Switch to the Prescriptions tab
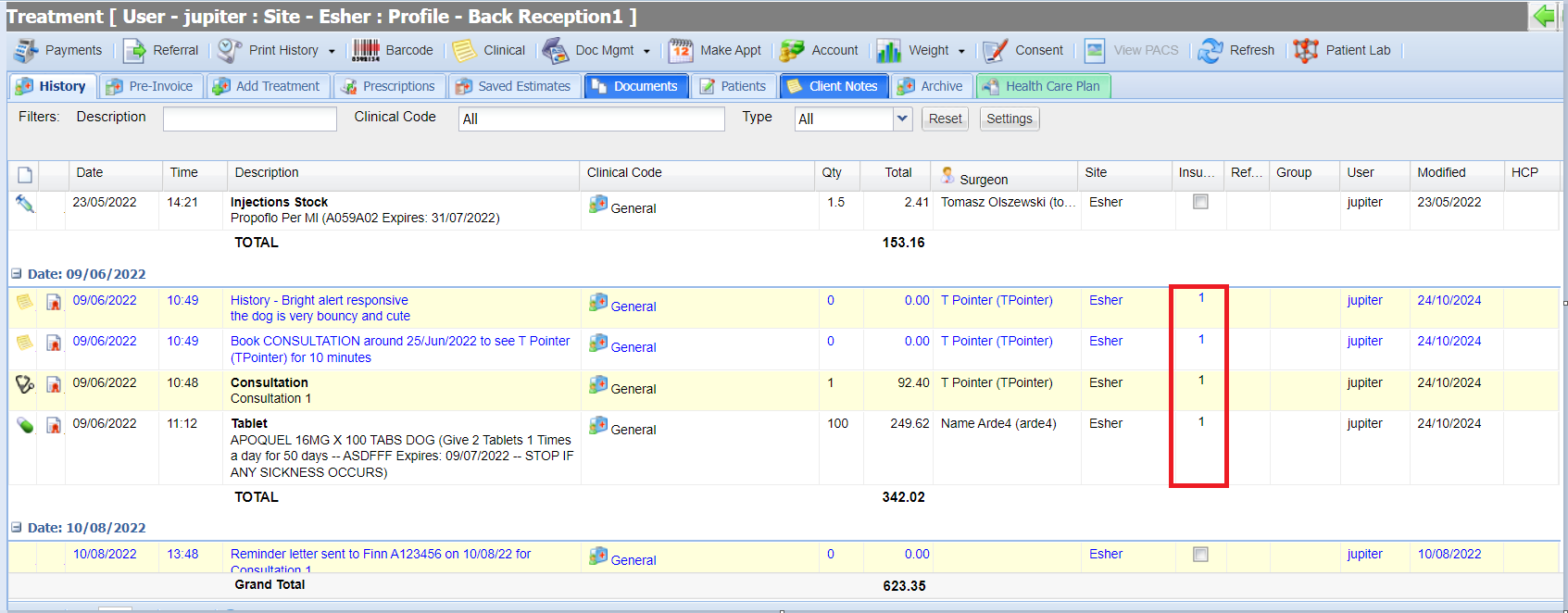This screenshot has height=613, width=1568. (x=389, y=86)
